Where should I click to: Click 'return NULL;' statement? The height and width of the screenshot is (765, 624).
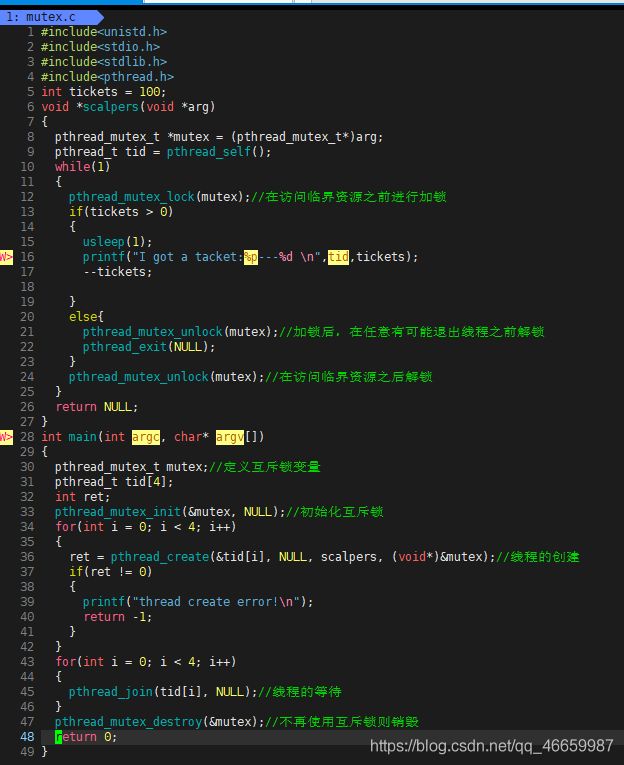click(97, 407)
